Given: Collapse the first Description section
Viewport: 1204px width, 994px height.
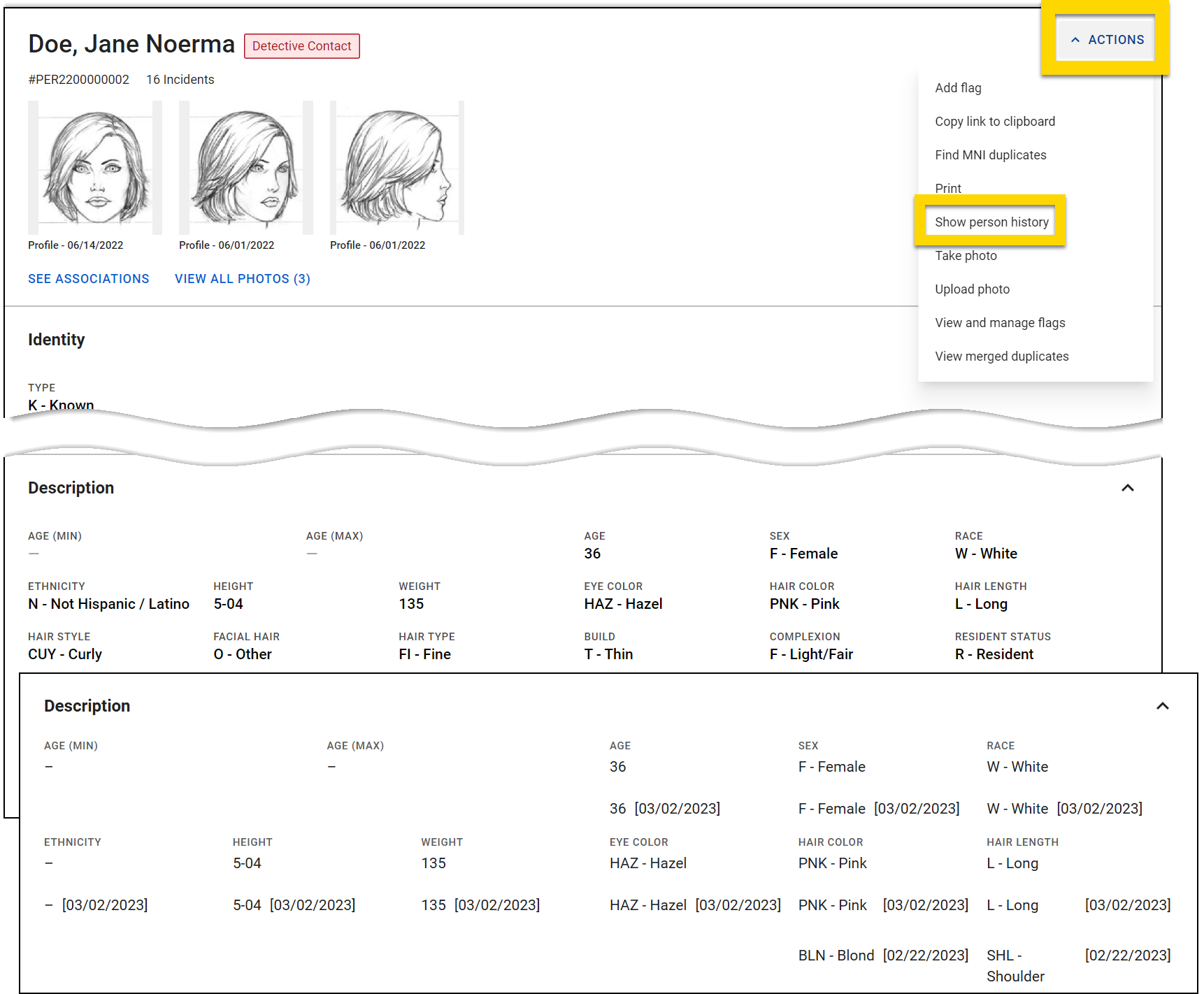Looking at the screenshot, I should pos(1127,488).
